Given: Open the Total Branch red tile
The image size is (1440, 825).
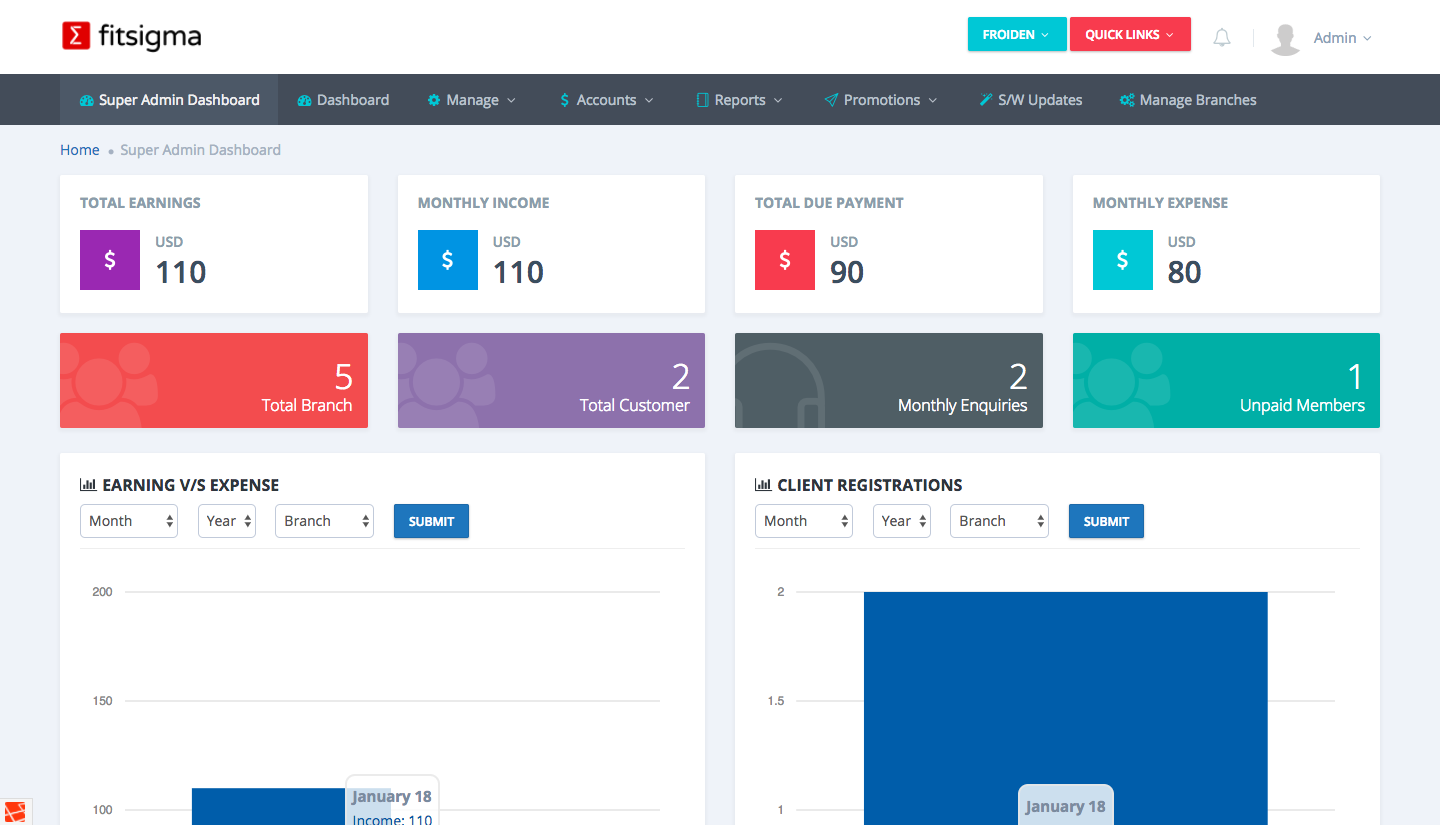Looking at the screenshot, I should click(x=214, y=381).
